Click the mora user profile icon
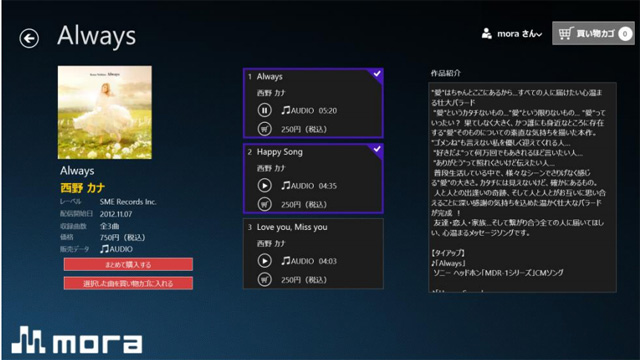 tap(487, 33)
